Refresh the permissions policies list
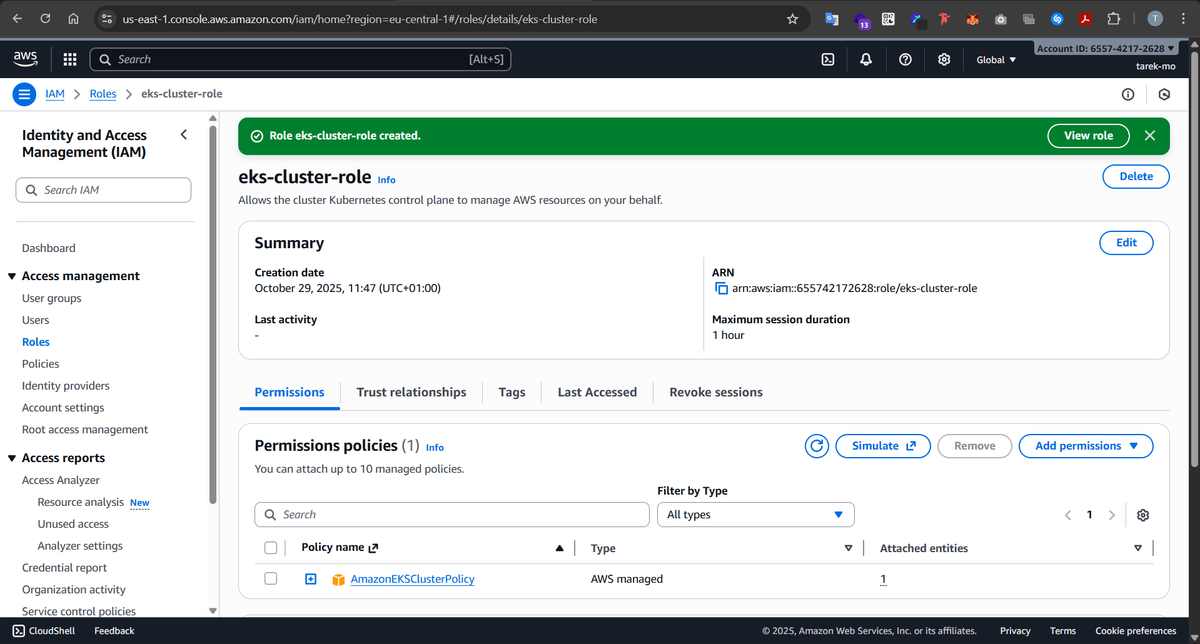The height and width of the screenshot is (644, 1200). tap(817, 446)
